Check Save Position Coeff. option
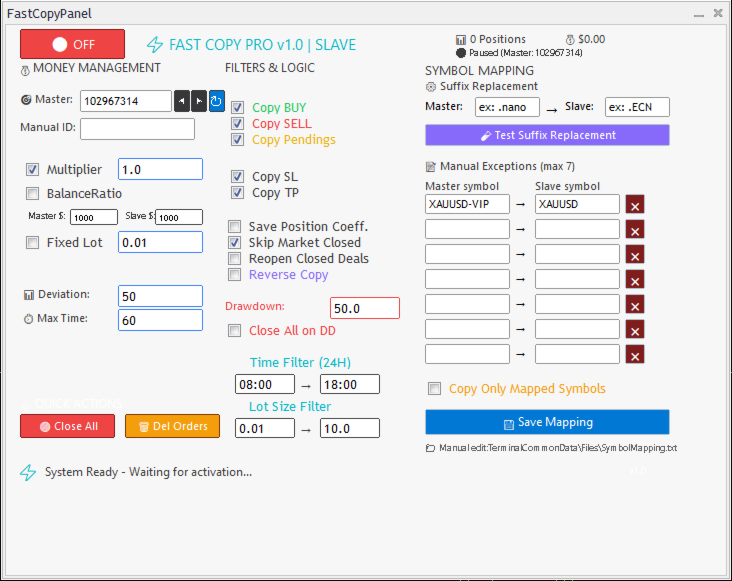Screen dimensions: 732x581 tap(234, 227)
